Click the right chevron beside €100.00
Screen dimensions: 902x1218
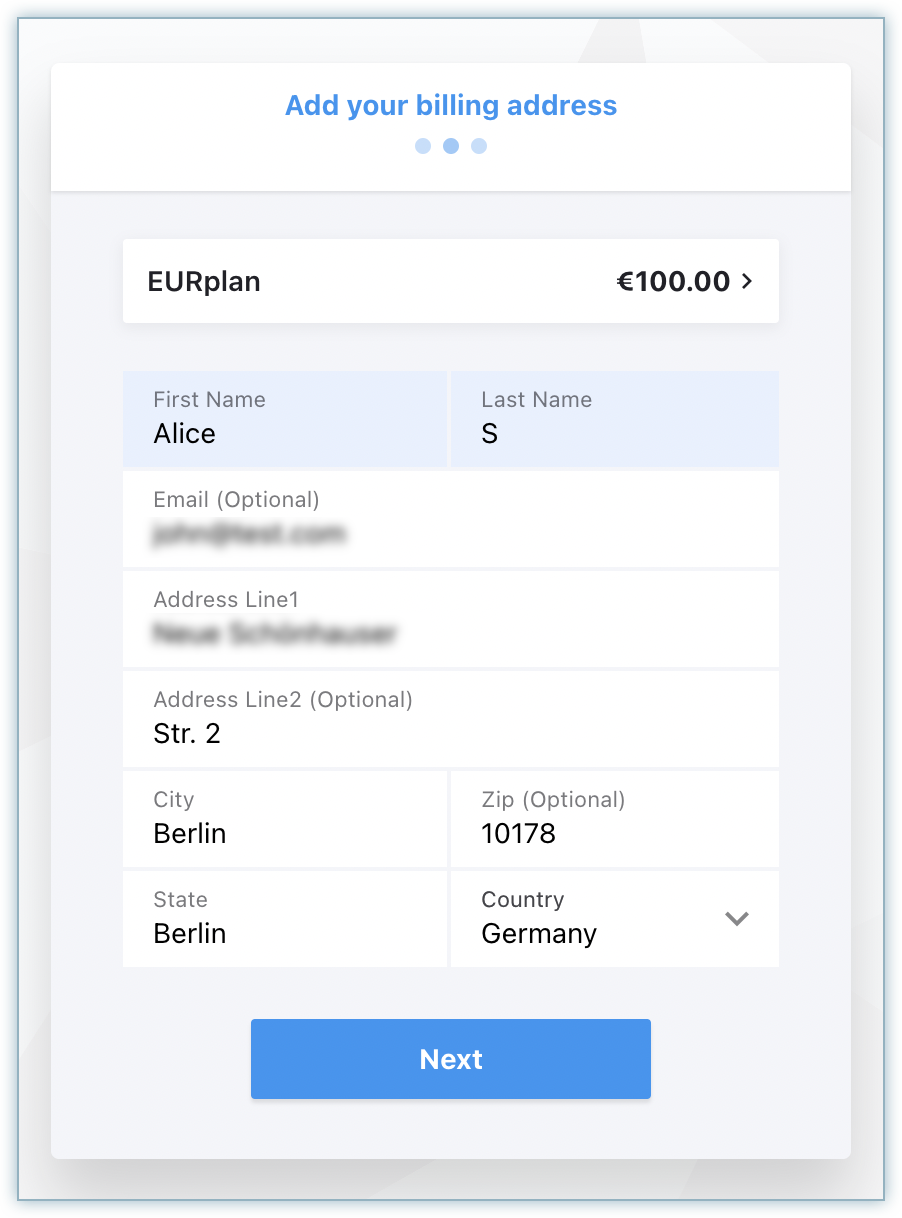tap(747, 282)
